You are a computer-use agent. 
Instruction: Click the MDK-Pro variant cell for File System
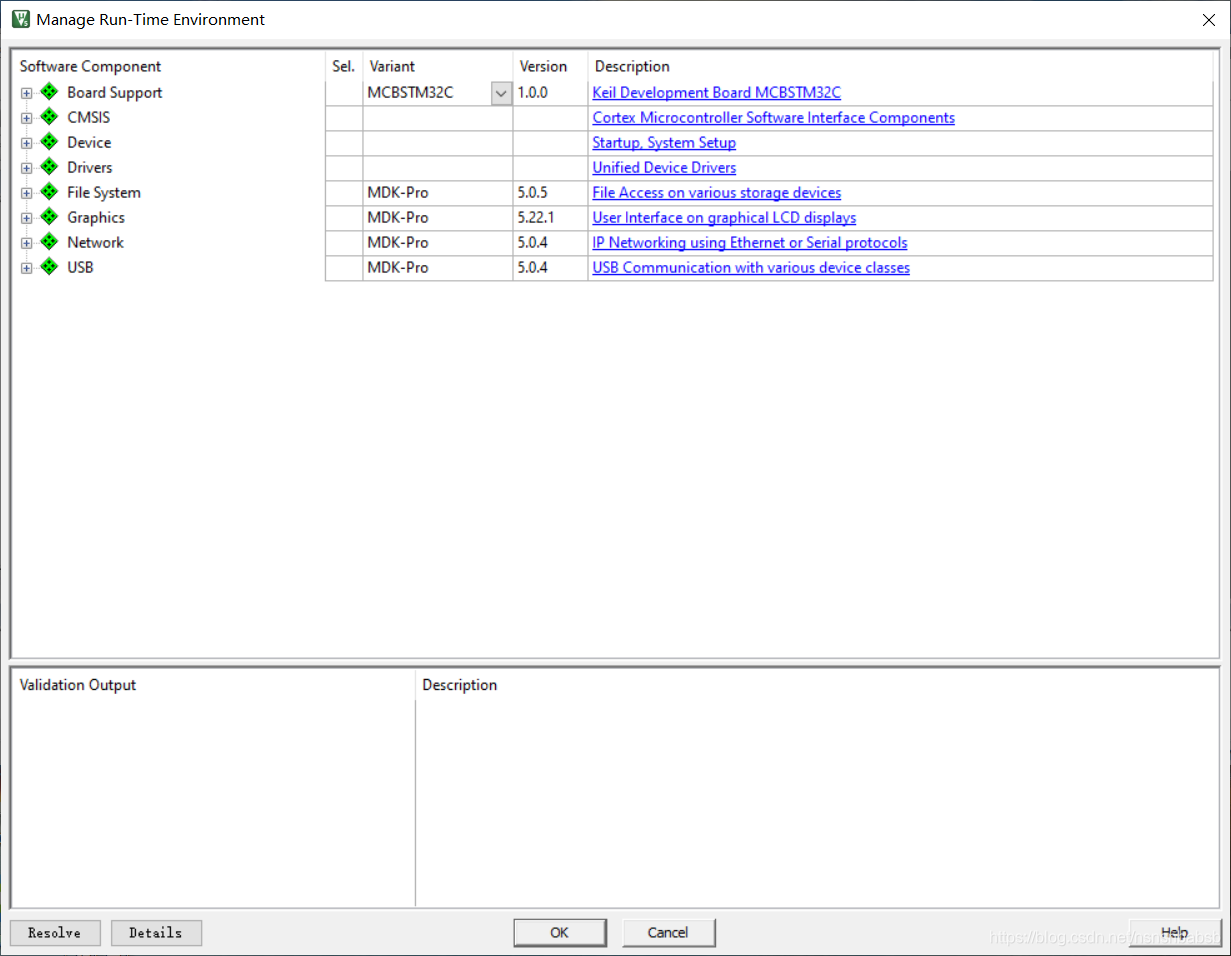coord(438,192)
